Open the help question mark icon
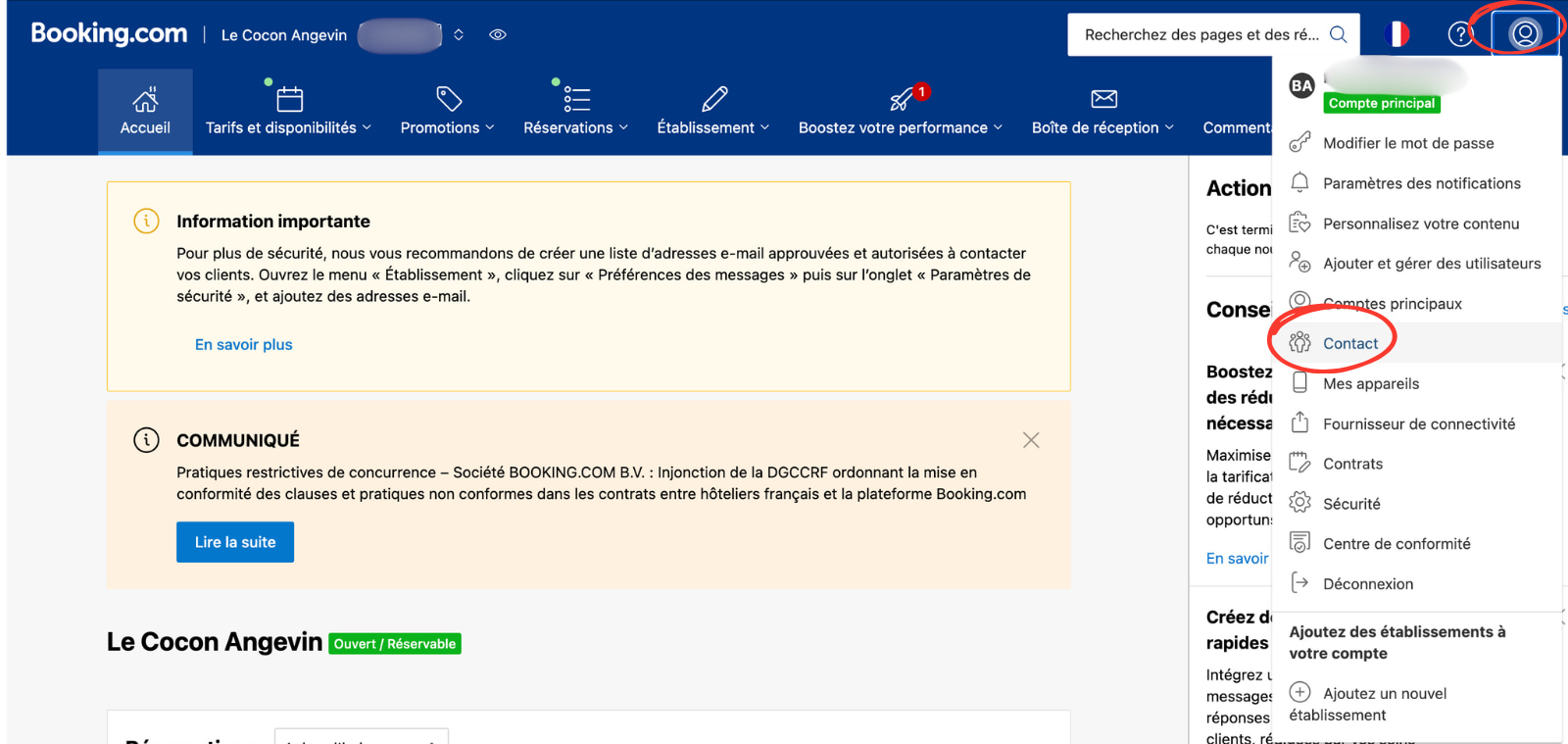1568x744 pixels. [x=1460, y=34]
